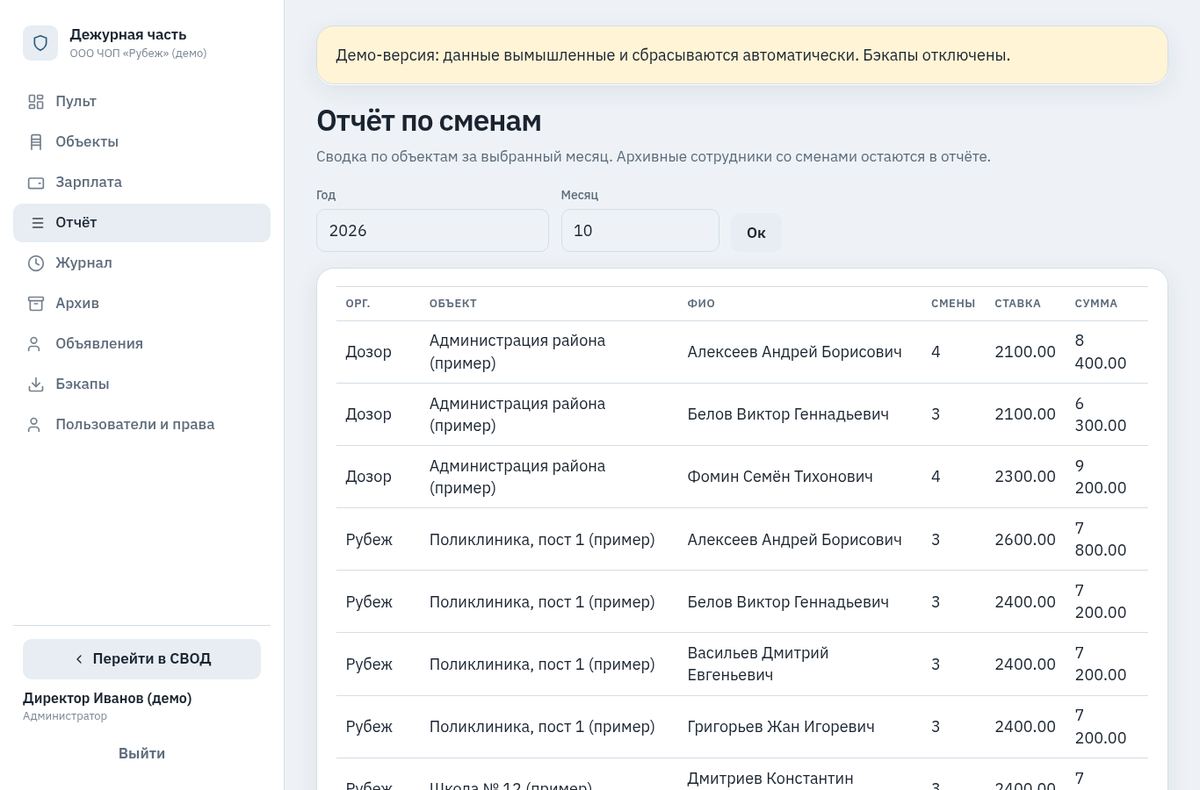This screenshot has width=1200, height=790.
Task: Open the Журнал section
Action: click(x=141, y=263)
